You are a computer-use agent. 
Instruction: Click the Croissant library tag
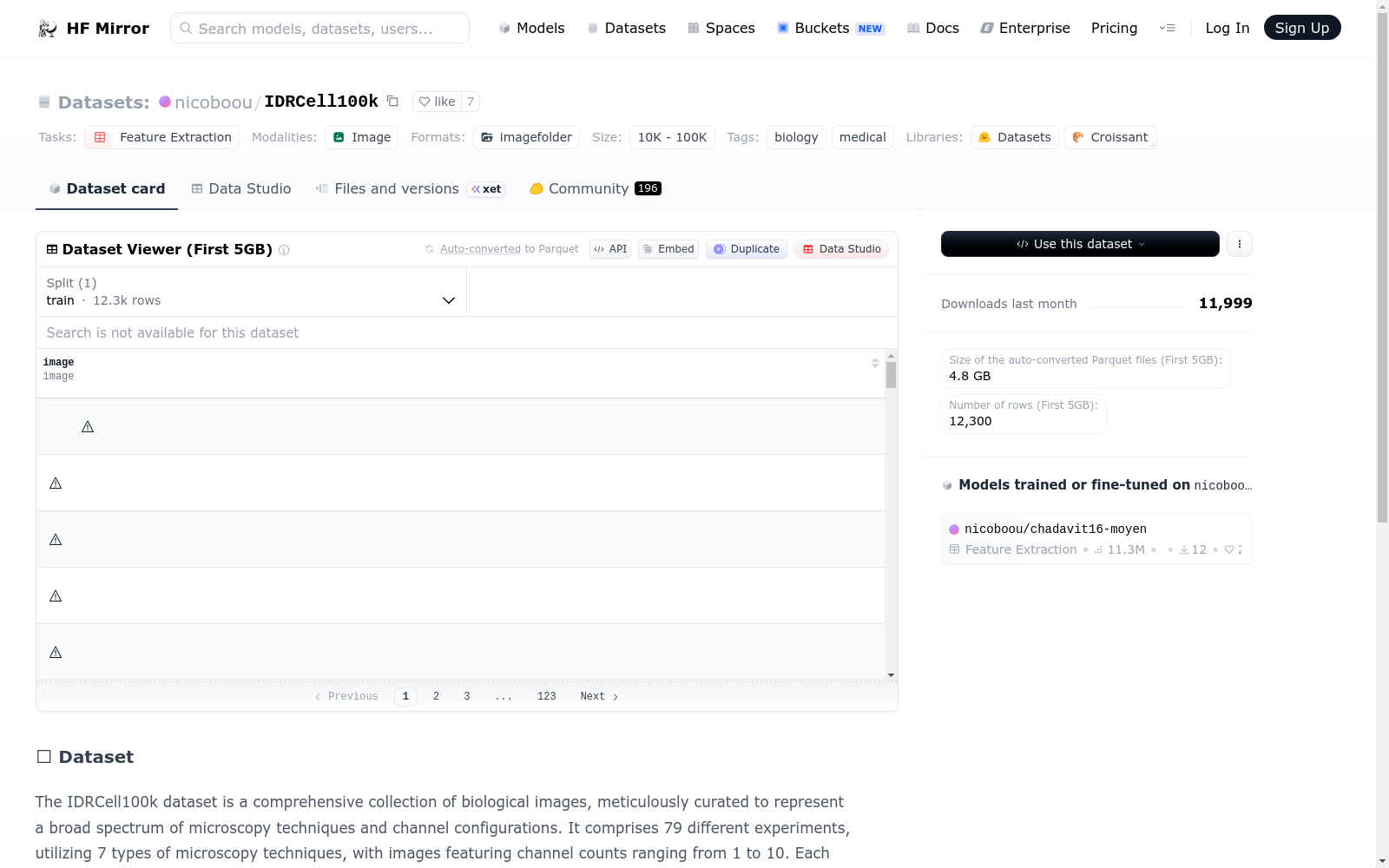point(1110,137)
